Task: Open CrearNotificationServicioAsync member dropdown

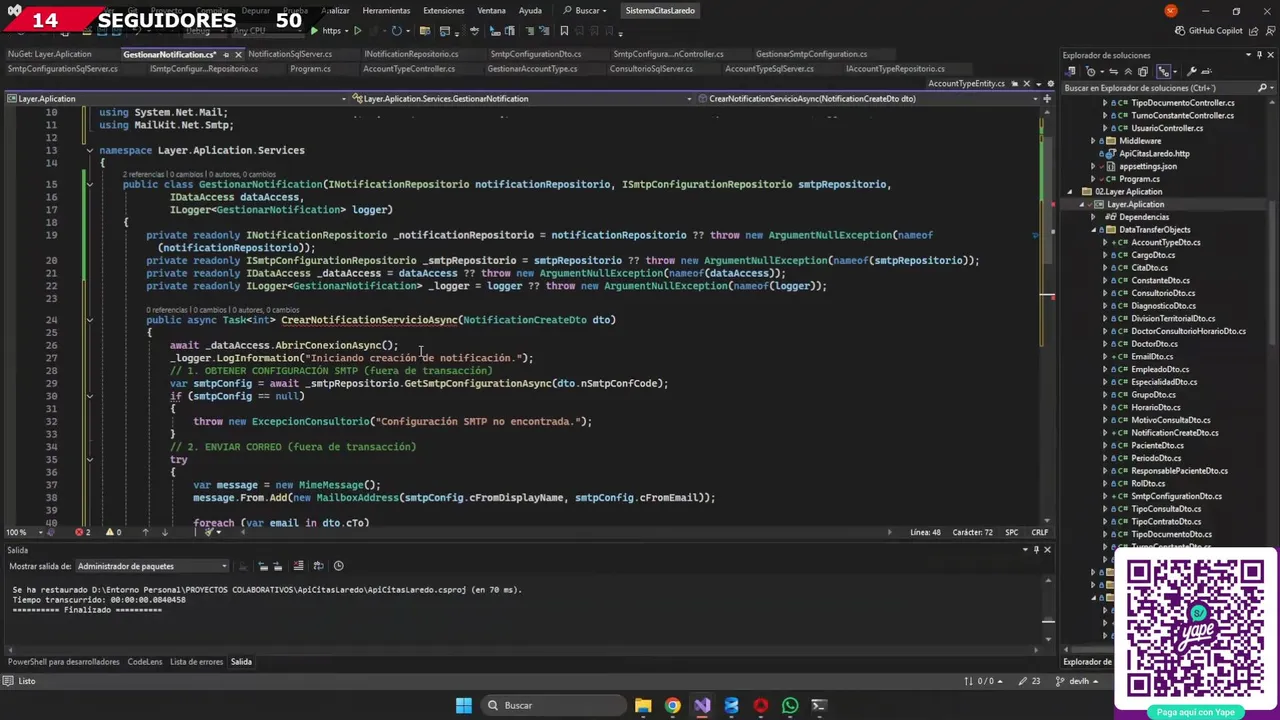Action: tap(867, 99)
